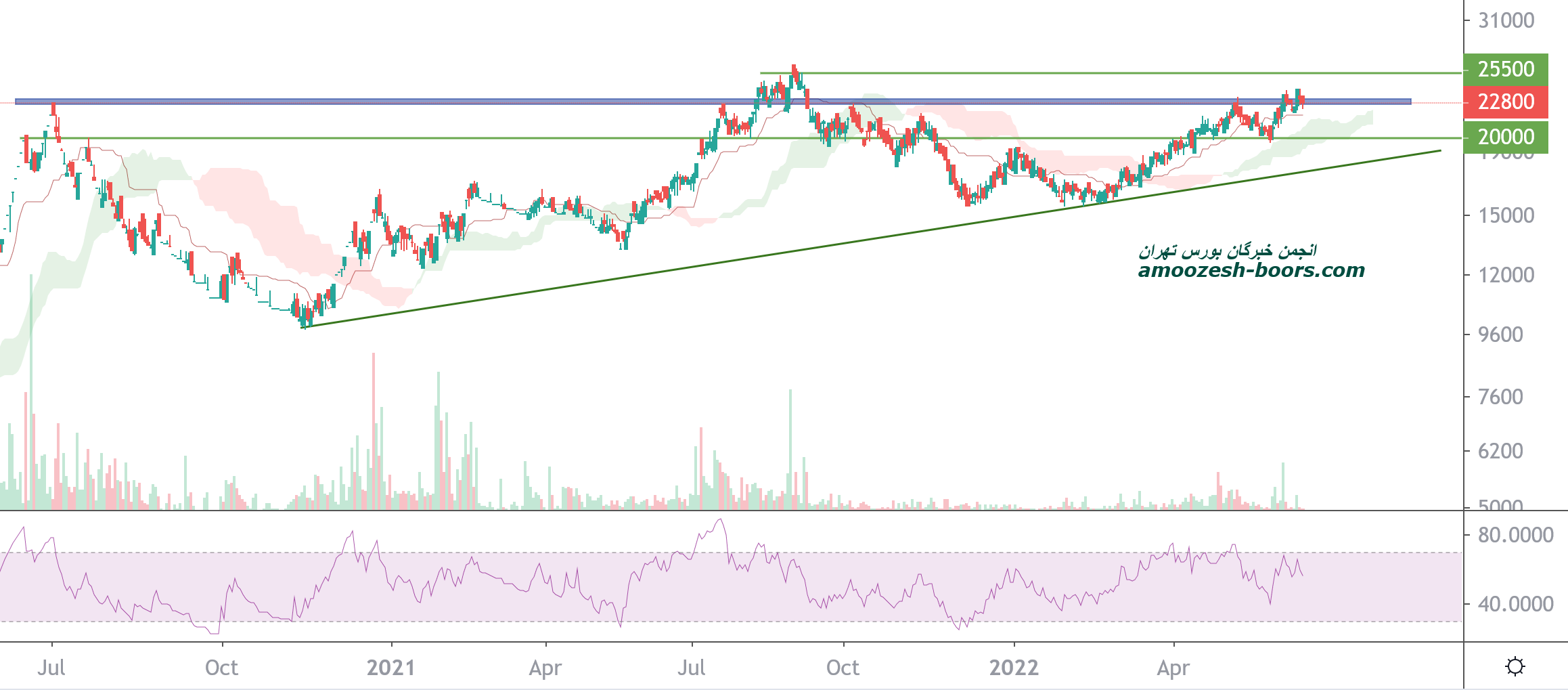Click the green 20000 price label
Image resolution: width=1568 pixels, height=690 pixels.
(1505, 137)
